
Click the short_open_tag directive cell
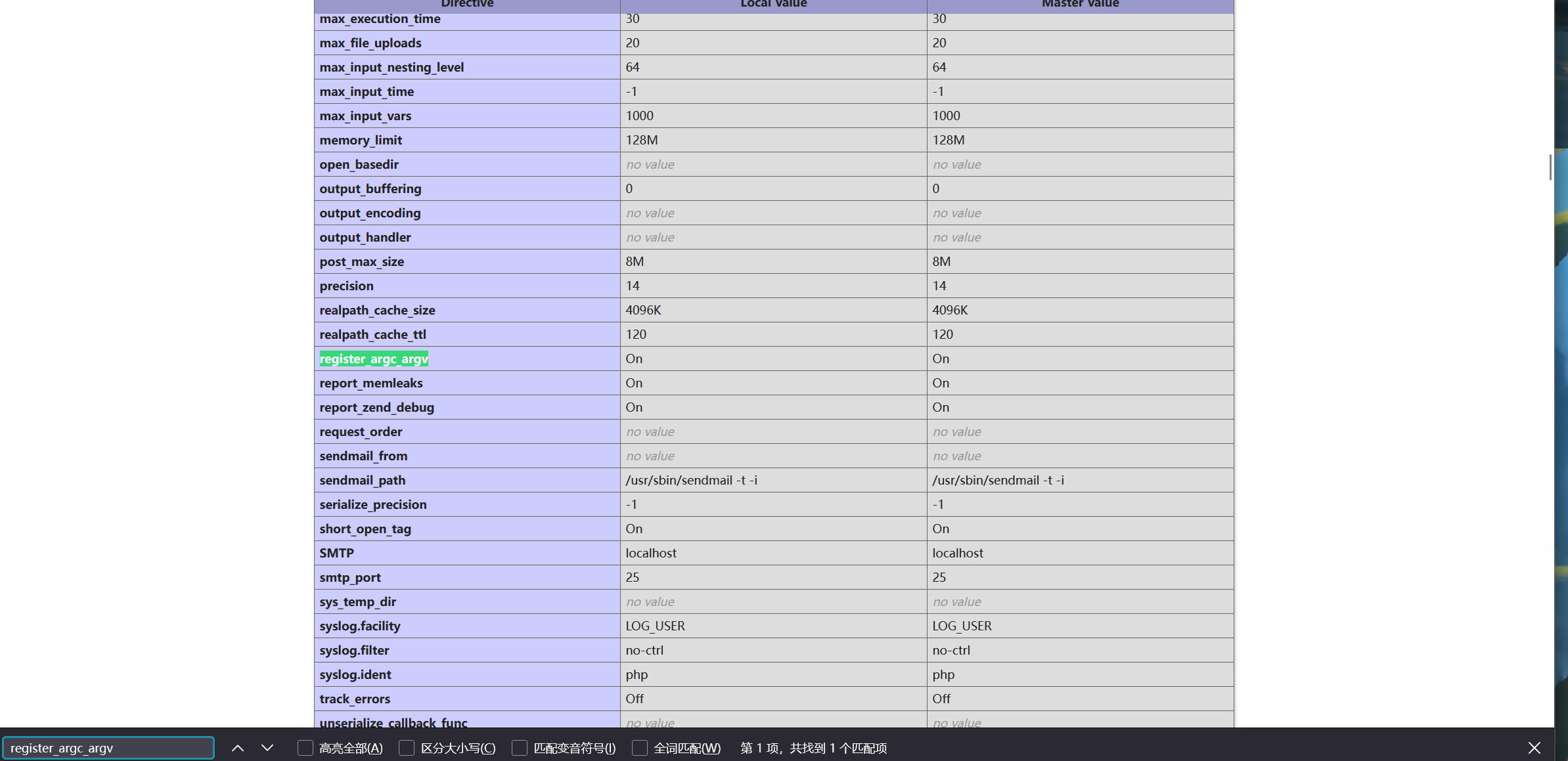[365, 529]
